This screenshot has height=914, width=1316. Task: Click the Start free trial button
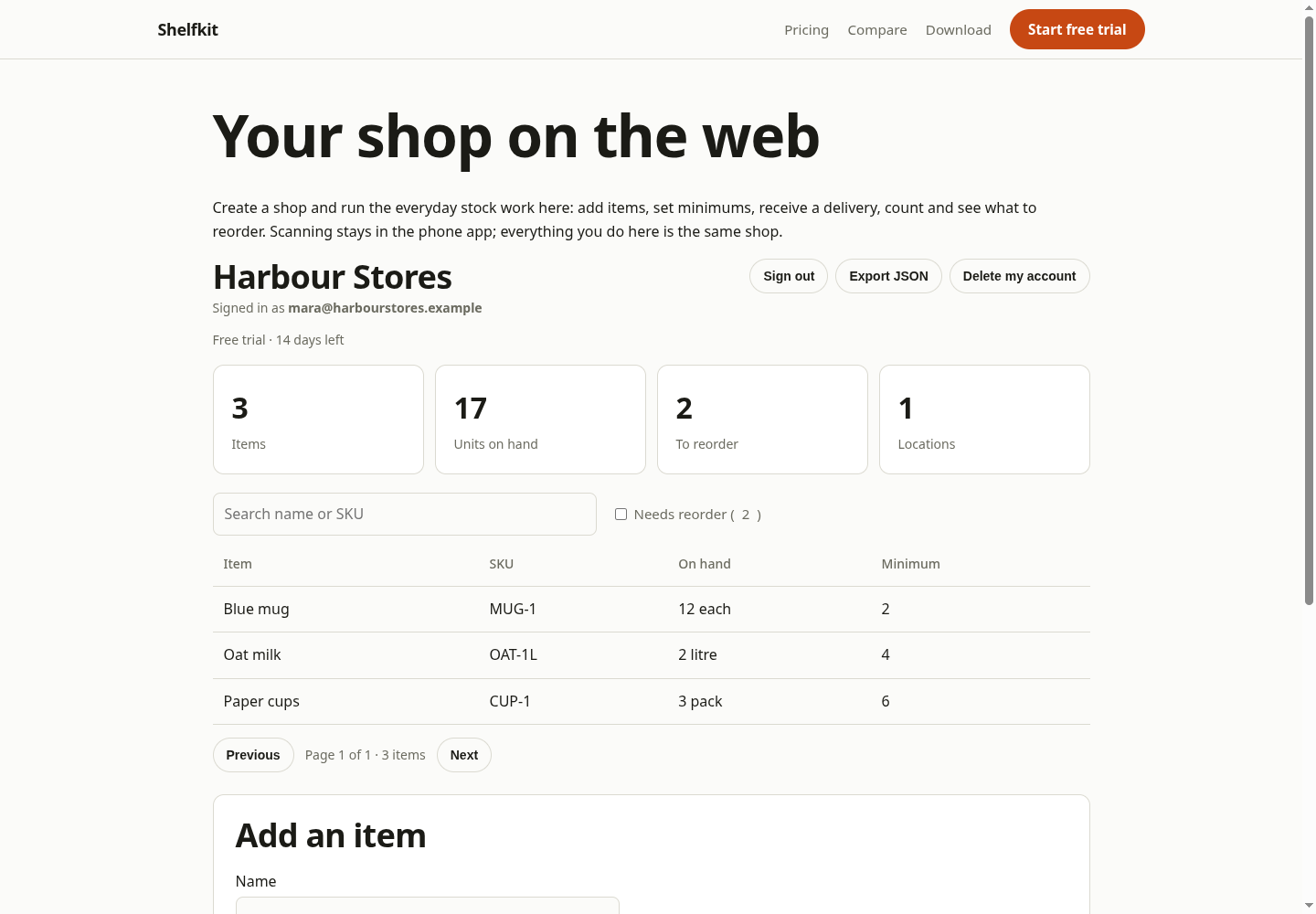[x=1077, y=29]
